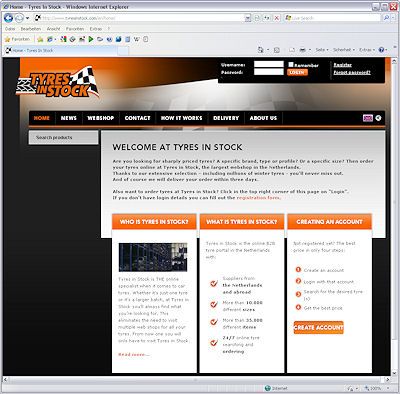Click the W favorites bar icon
400x394 pixels.
coord(137,39)
